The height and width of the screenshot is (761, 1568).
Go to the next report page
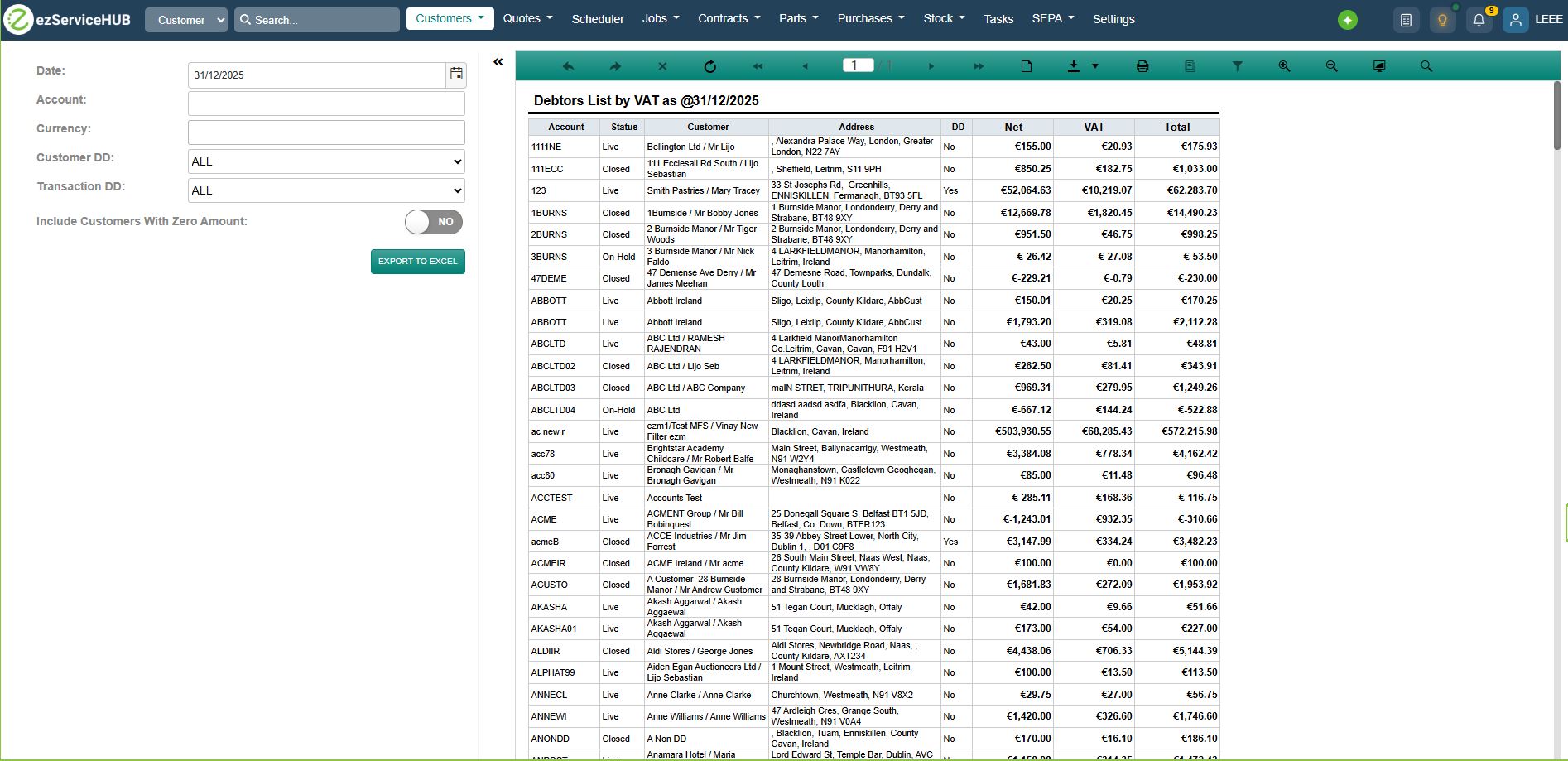tap(931, 66)
